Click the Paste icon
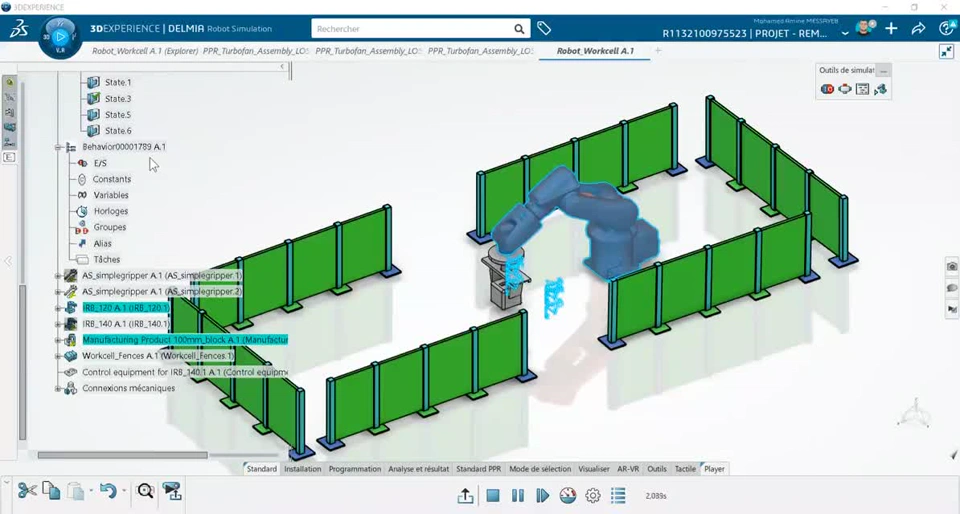960x514 pixels. pos(76,491)
